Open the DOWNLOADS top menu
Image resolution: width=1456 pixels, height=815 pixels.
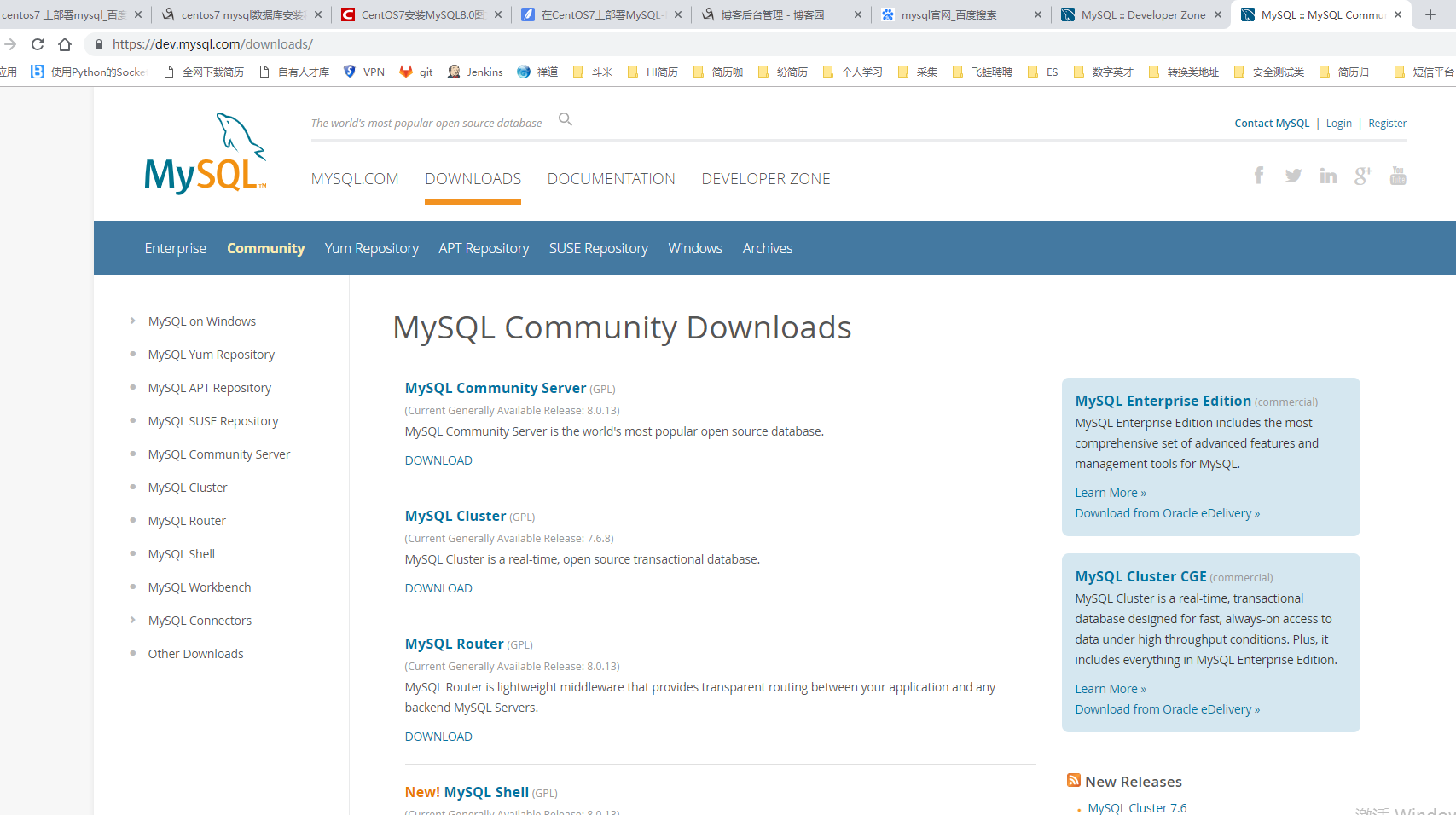(473, 179)
